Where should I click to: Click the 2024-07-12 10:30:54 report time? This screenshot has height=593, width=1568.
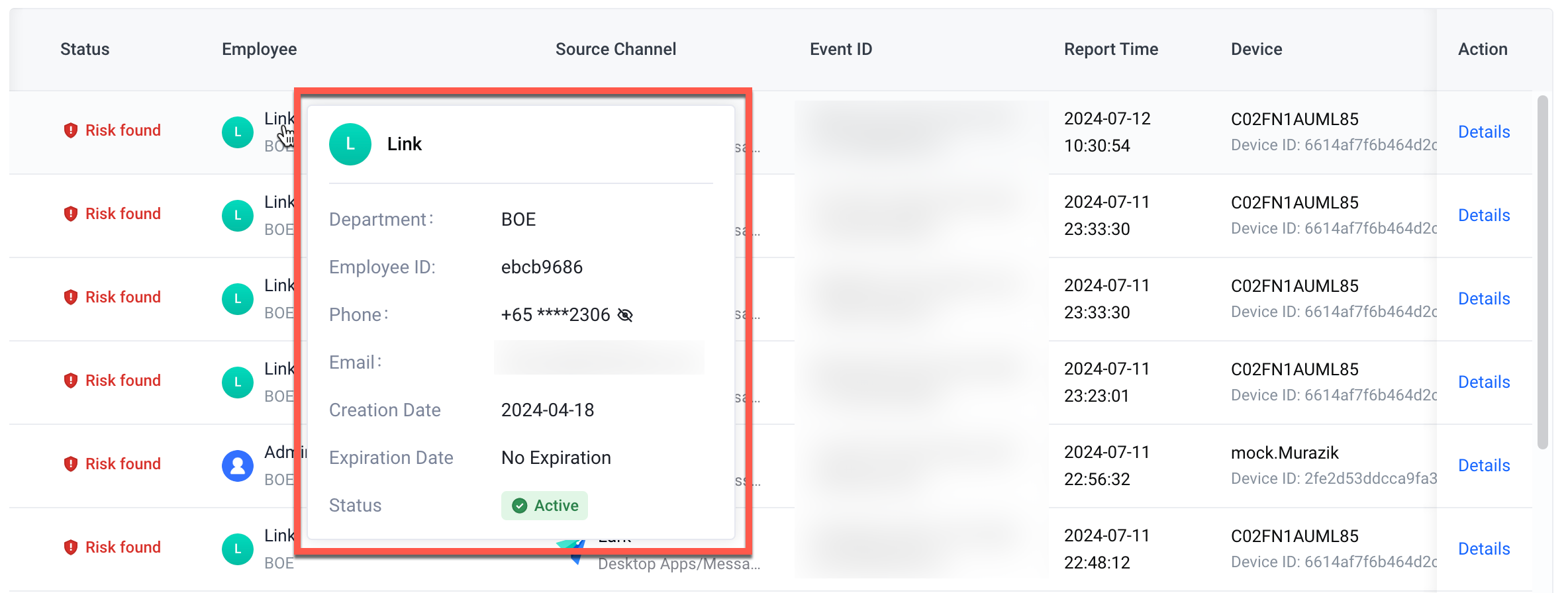coord(1107,132)
